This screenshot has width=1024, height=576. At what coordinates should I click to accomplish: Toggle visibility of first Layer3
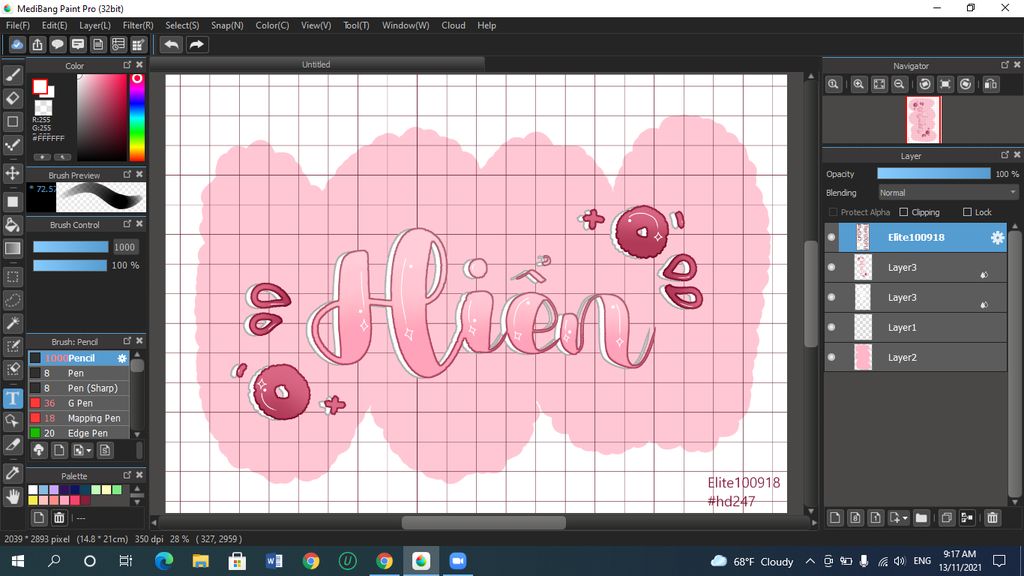pos(831,267)
